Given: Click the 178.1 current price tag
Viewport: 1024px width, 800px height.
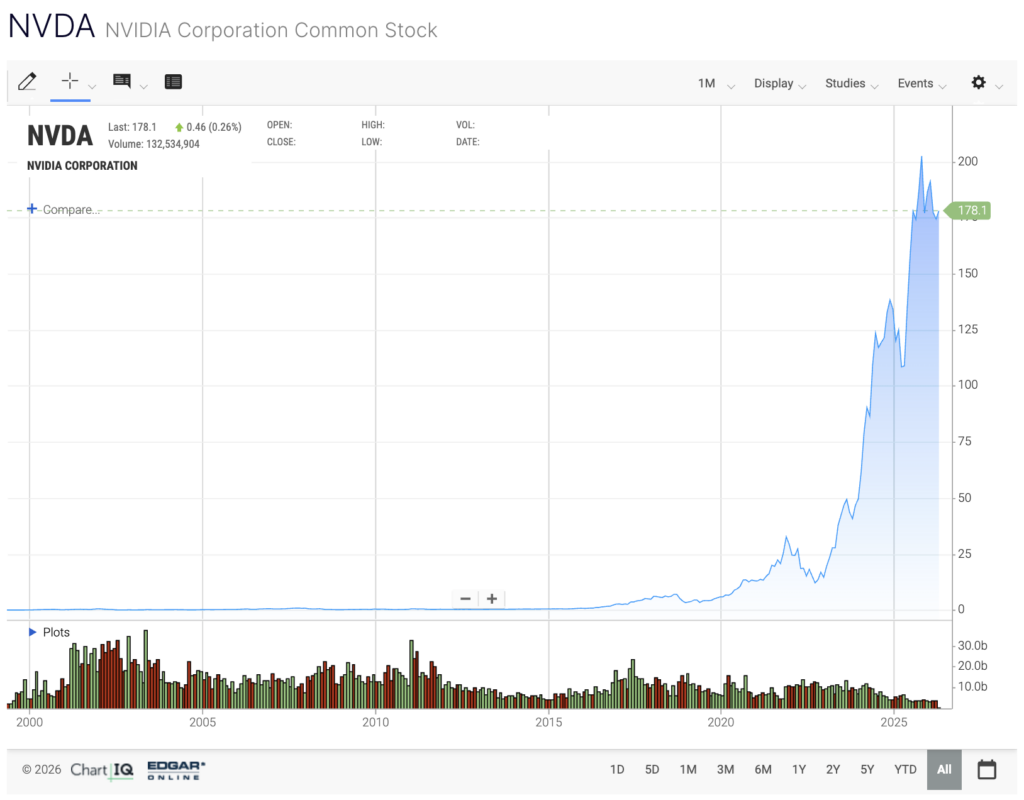Looking at the screenshot, I should click(968, 210).
